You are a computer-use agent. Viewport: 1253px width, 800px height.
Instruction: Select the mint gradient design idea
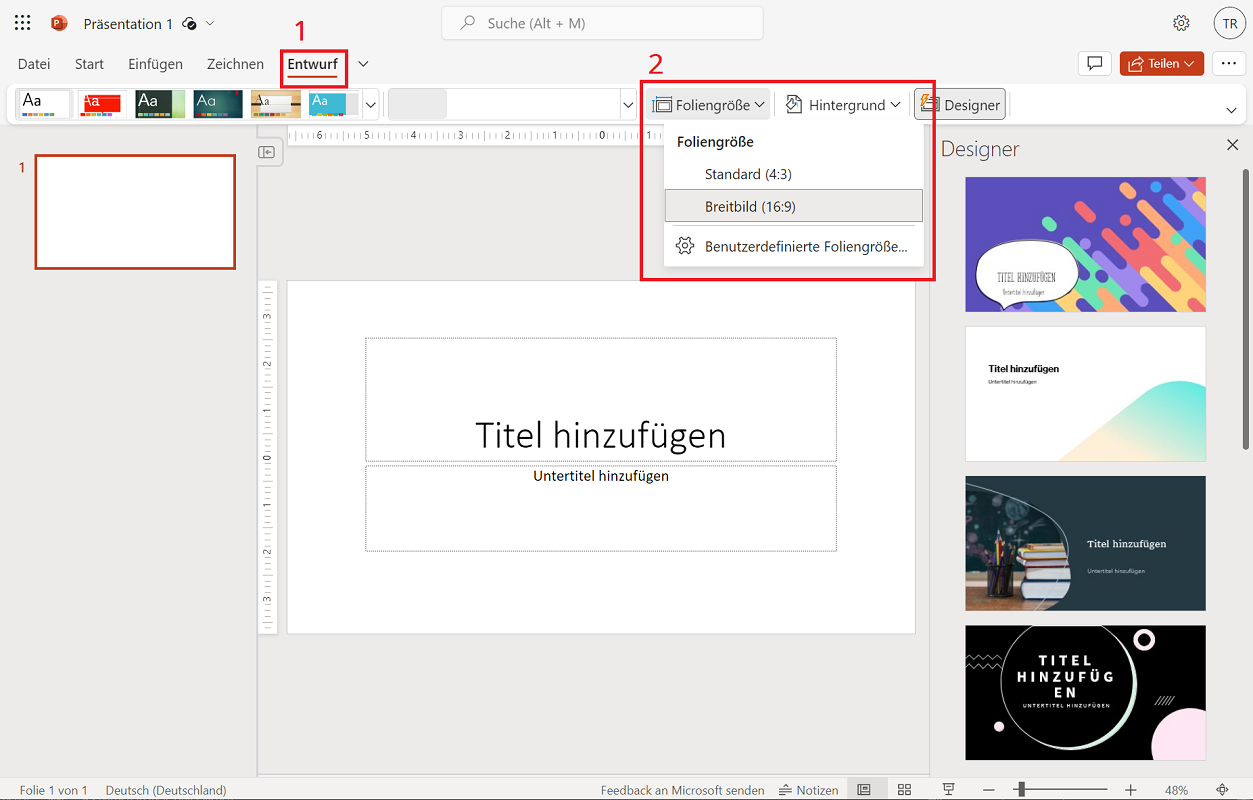pos(1085,394)
